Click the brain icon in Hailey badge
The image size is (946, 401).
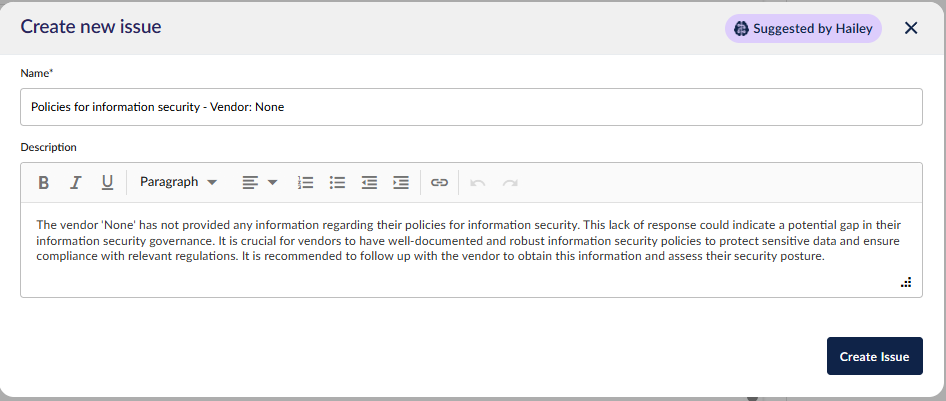(741, 28)
